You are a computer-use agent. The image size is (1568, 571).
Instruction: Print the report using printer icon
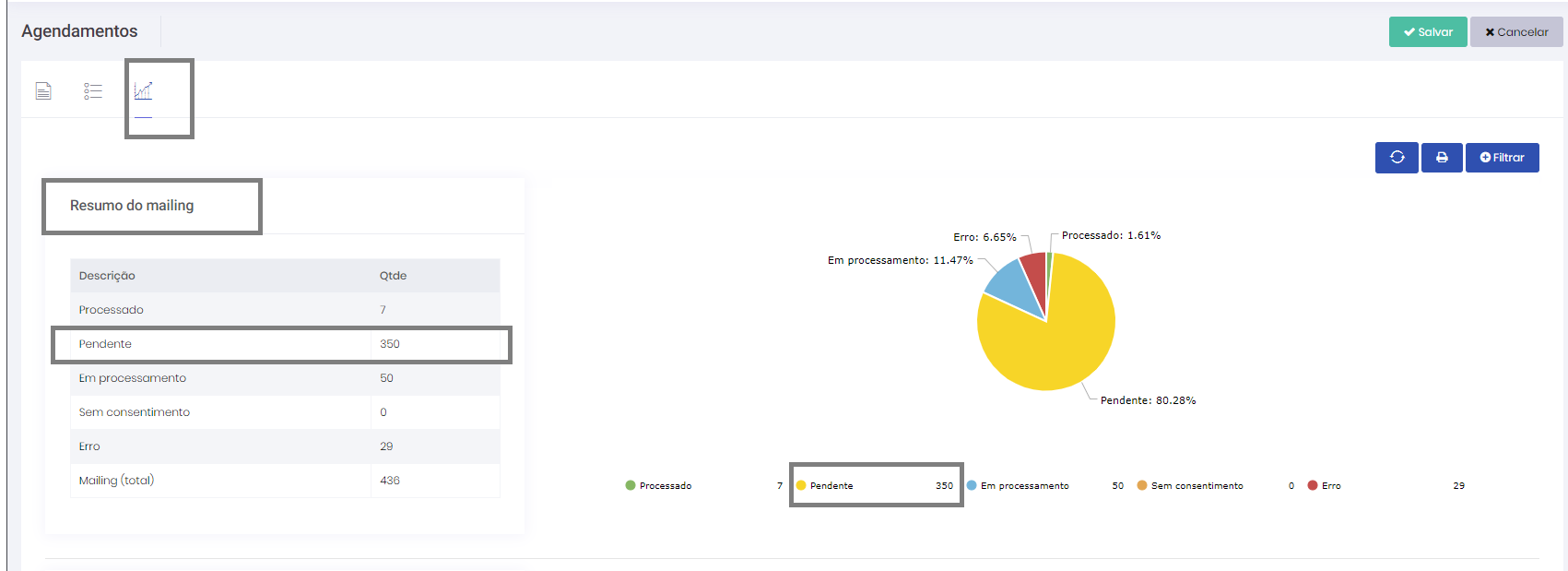[1442, 158]
